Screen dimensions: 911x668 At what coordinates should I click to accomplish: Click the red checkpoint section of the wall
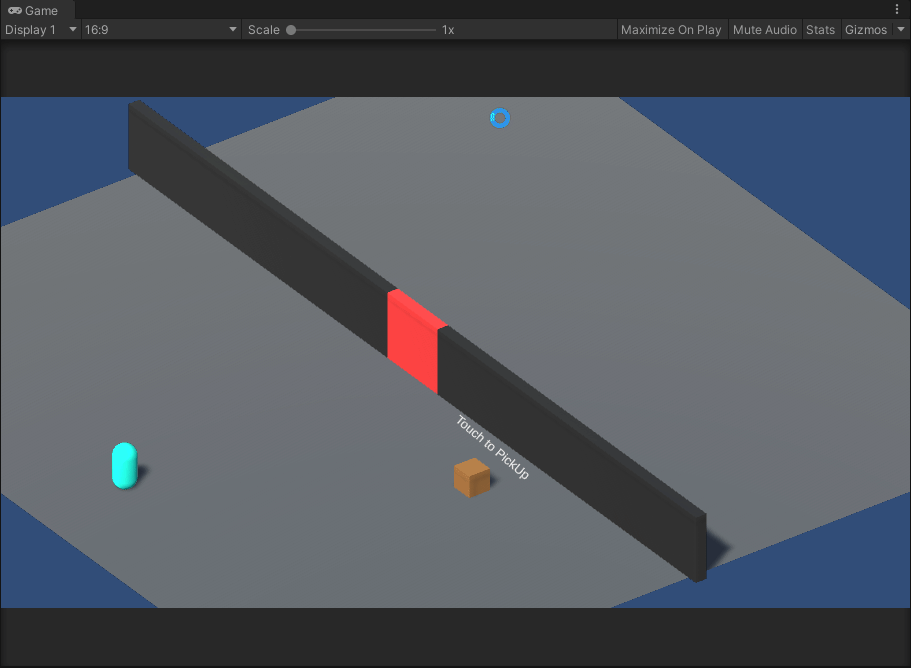coord(413,340)
